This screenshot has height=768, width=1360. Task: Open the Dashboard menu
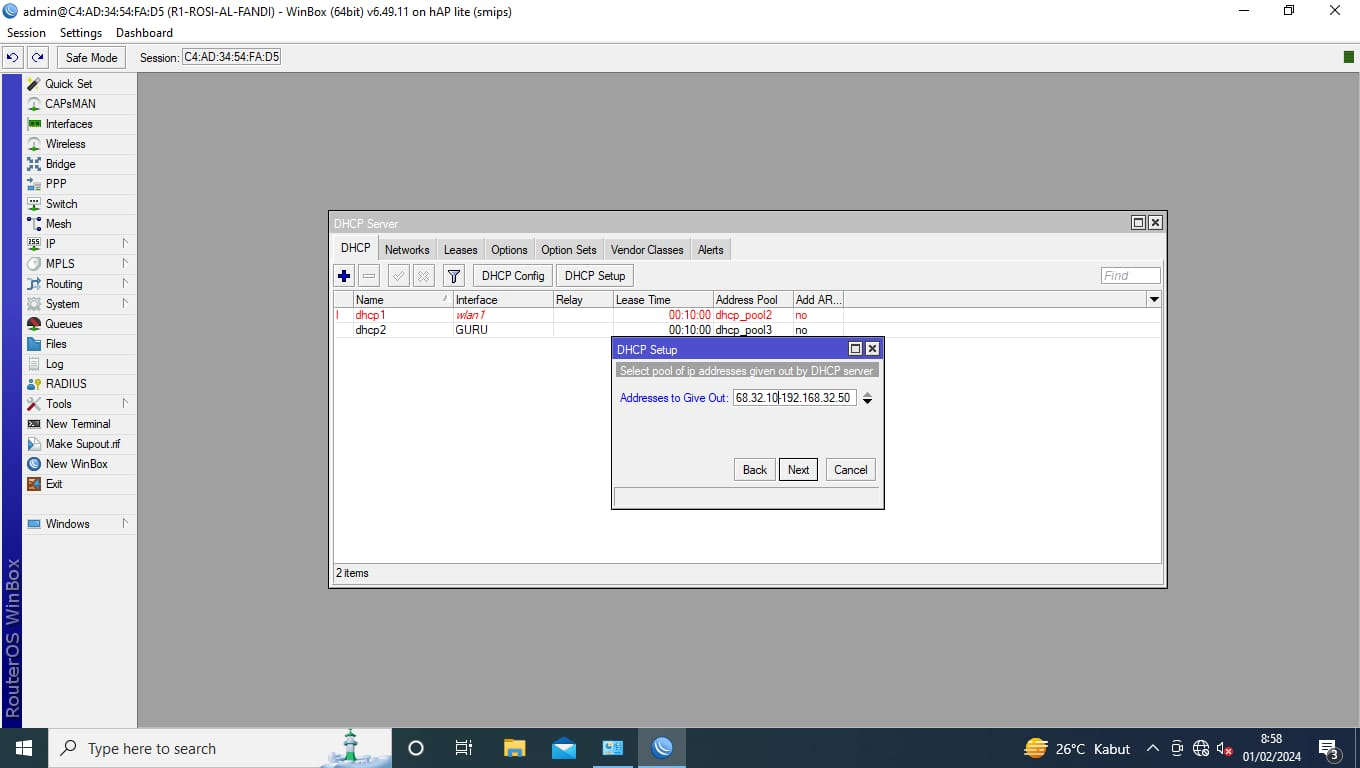tap(144, 33)
